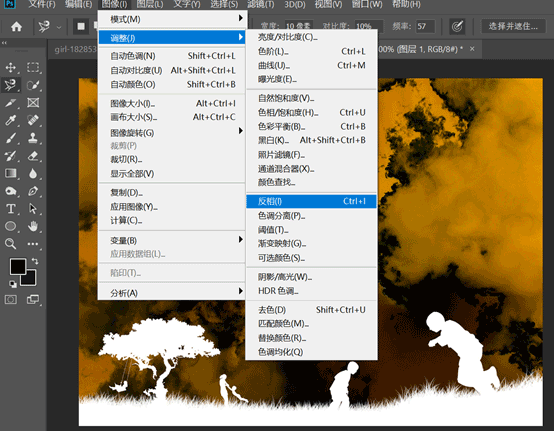
Task: Select the Path Selection tool
Action: point(33,209)
